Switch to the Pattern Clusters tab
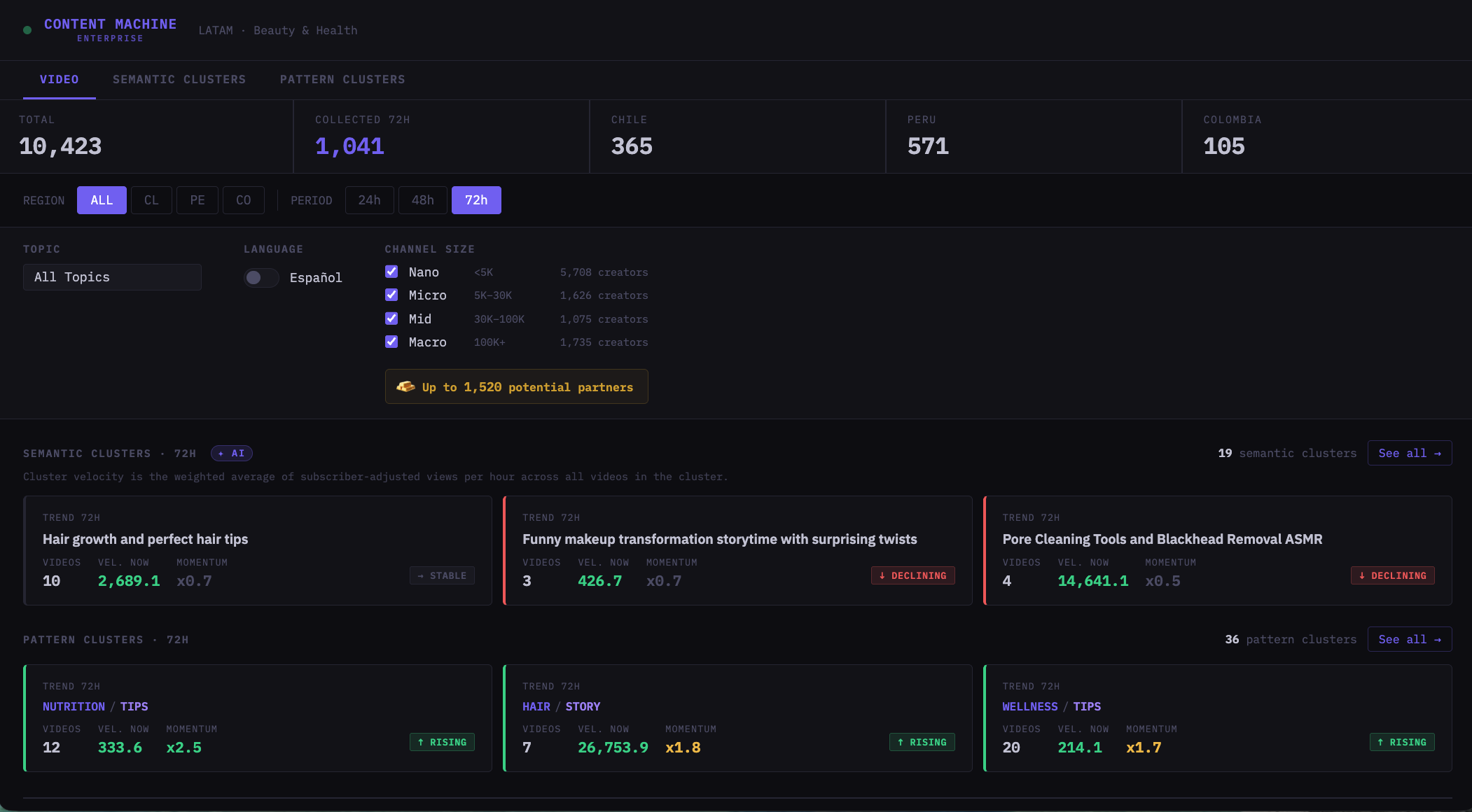The image size is (1472, 812). pos(342,80)
